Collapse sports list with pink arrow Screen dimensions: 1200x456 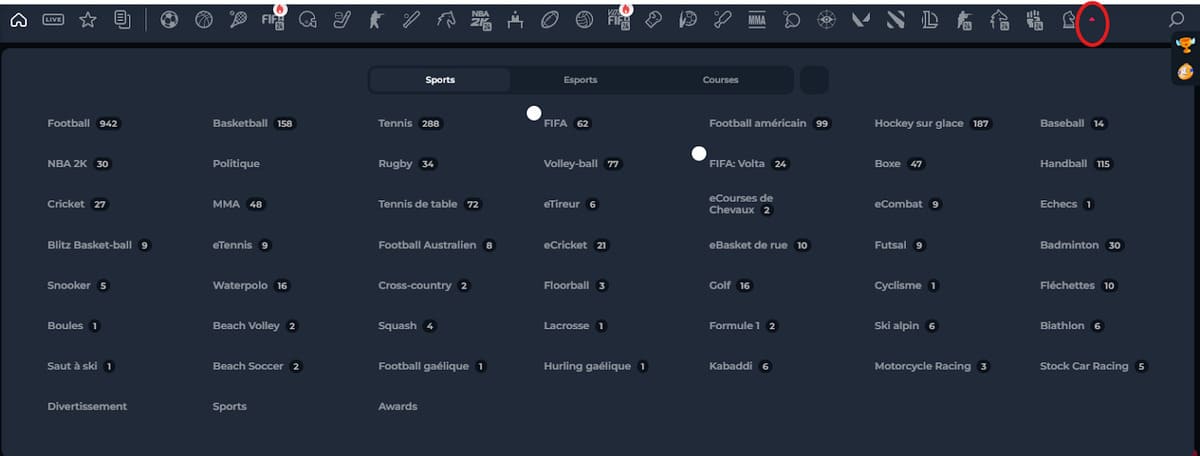point(1093,19)
